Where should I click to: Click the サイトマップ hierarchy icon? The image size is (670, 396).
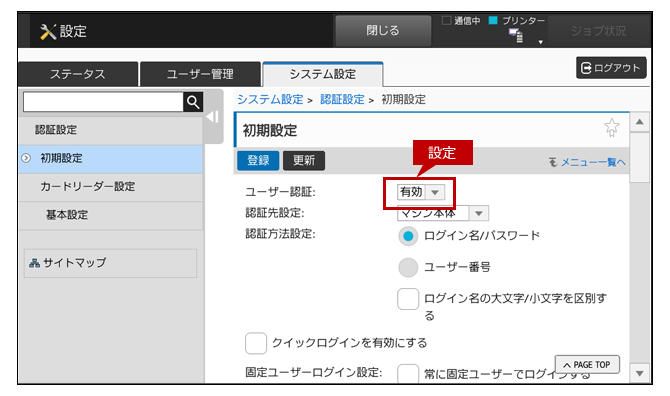tap(34, 263)
